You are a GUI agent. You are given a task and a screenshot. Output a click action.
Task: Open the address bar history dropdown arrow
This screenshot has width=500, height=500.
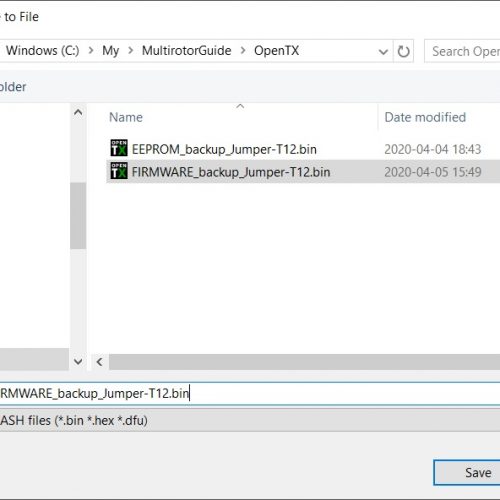(x=383, y=52)
